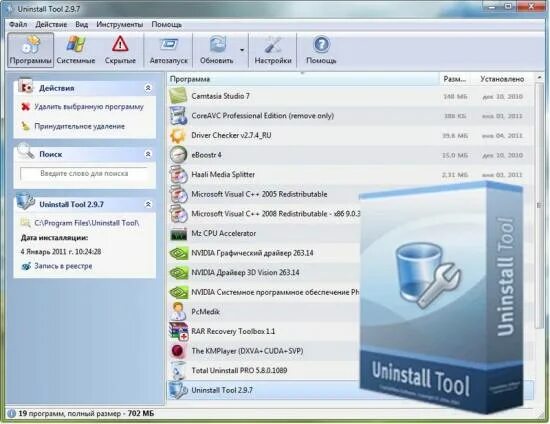This screenshot has height=424, width=550.
Task: Open the Вид menu
Action: click(81, 25)
